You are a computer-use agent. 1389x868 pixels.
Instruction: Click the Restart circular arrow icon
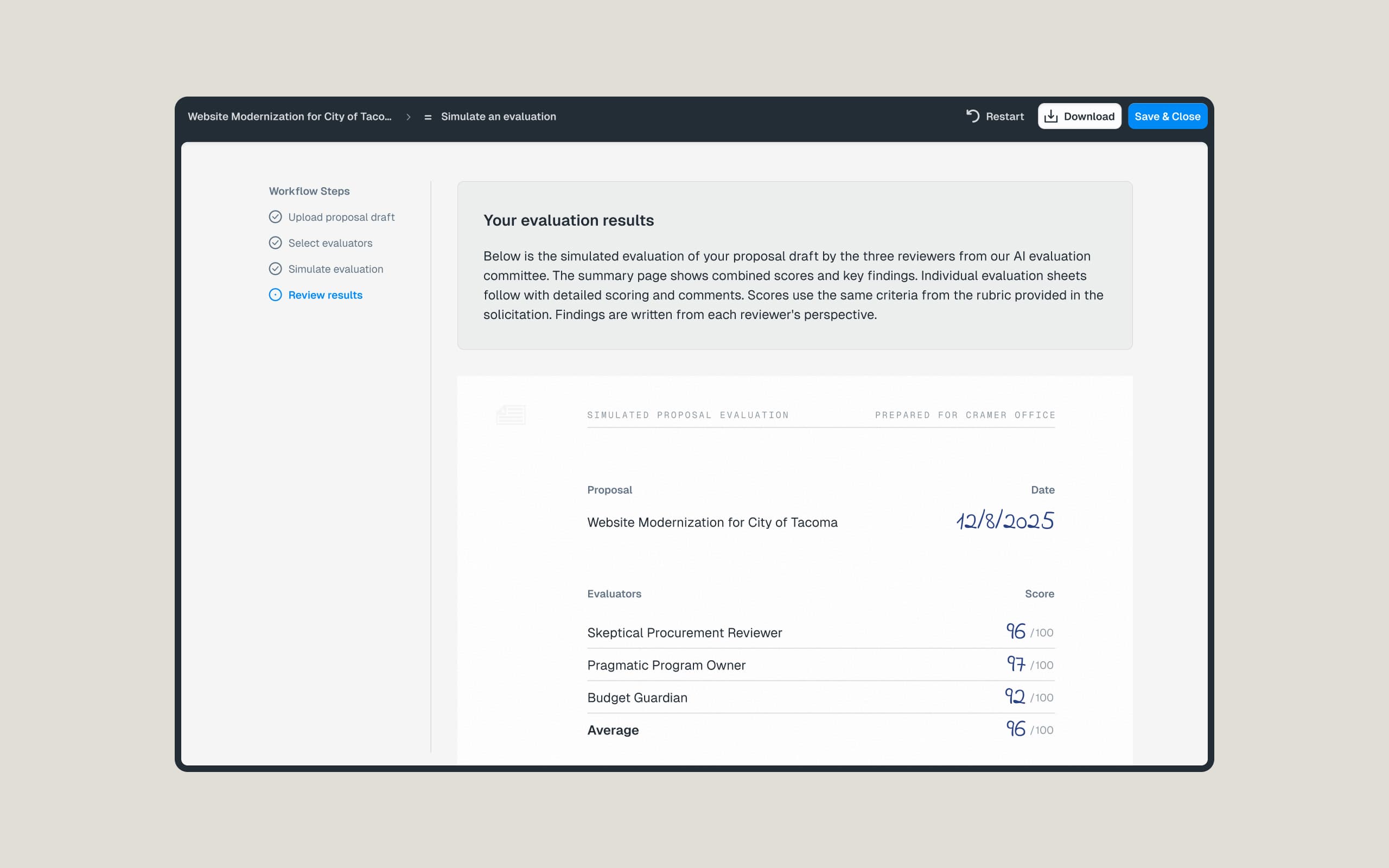pyautogui.click(x=972, y=116)
